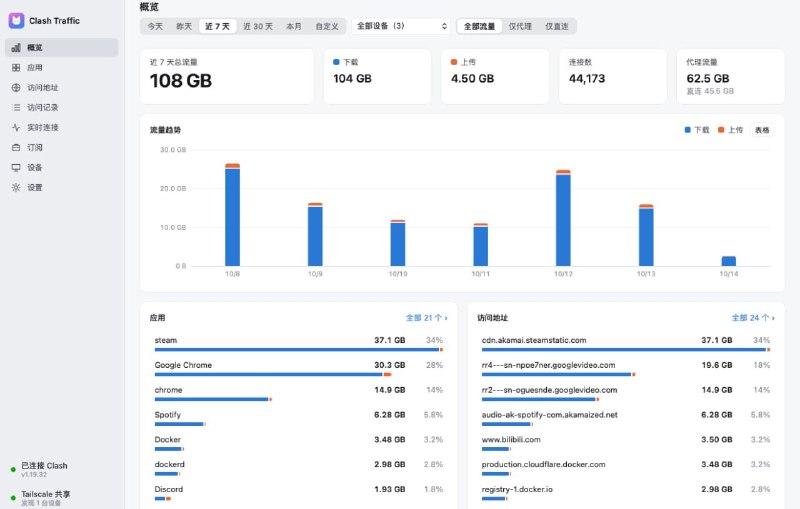Open the 全部 21 个 apps link
The width and height of the screenshot is (800, 509).
pyautogui.click(x=427, y=318)
